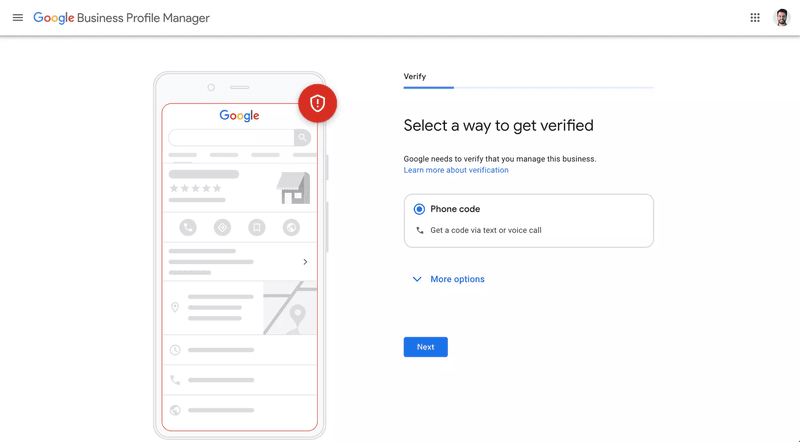Viewport: 800px width, 442px height.
Task: Click the 'Select a way to get verified' heading
Action: coord(498,126)
